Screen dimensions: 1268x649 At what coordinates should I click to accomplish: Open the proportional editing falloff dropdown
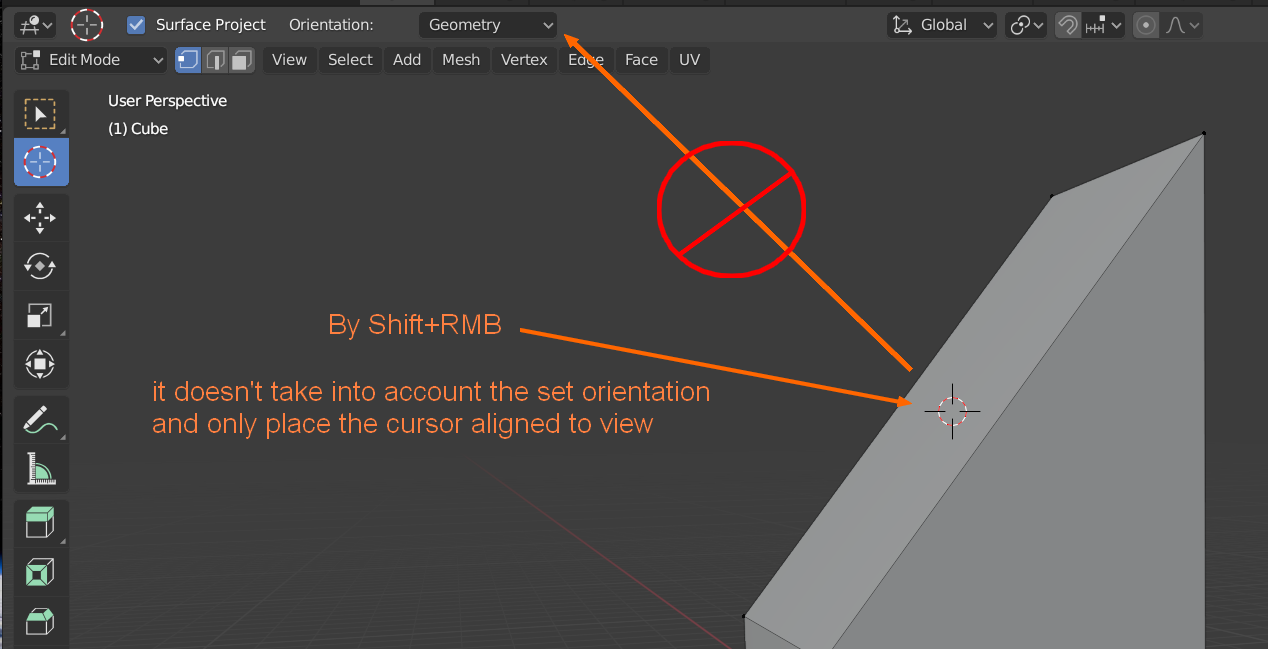point(1181,25)
